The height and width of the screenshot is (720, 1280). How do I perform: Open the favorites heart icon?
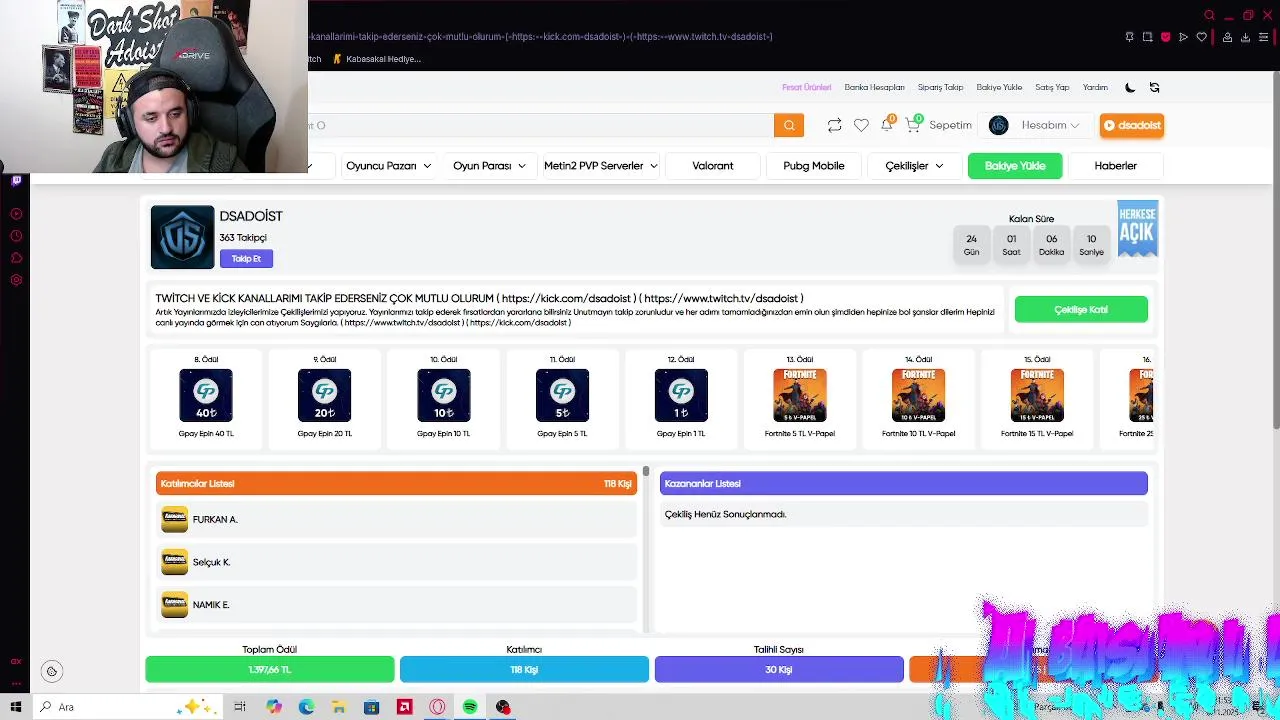[861, 125]
